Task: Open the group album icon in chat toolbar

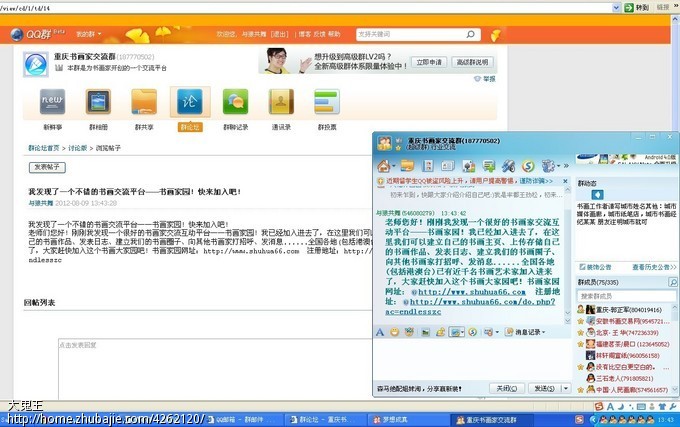Action: (x=428, y=166)
